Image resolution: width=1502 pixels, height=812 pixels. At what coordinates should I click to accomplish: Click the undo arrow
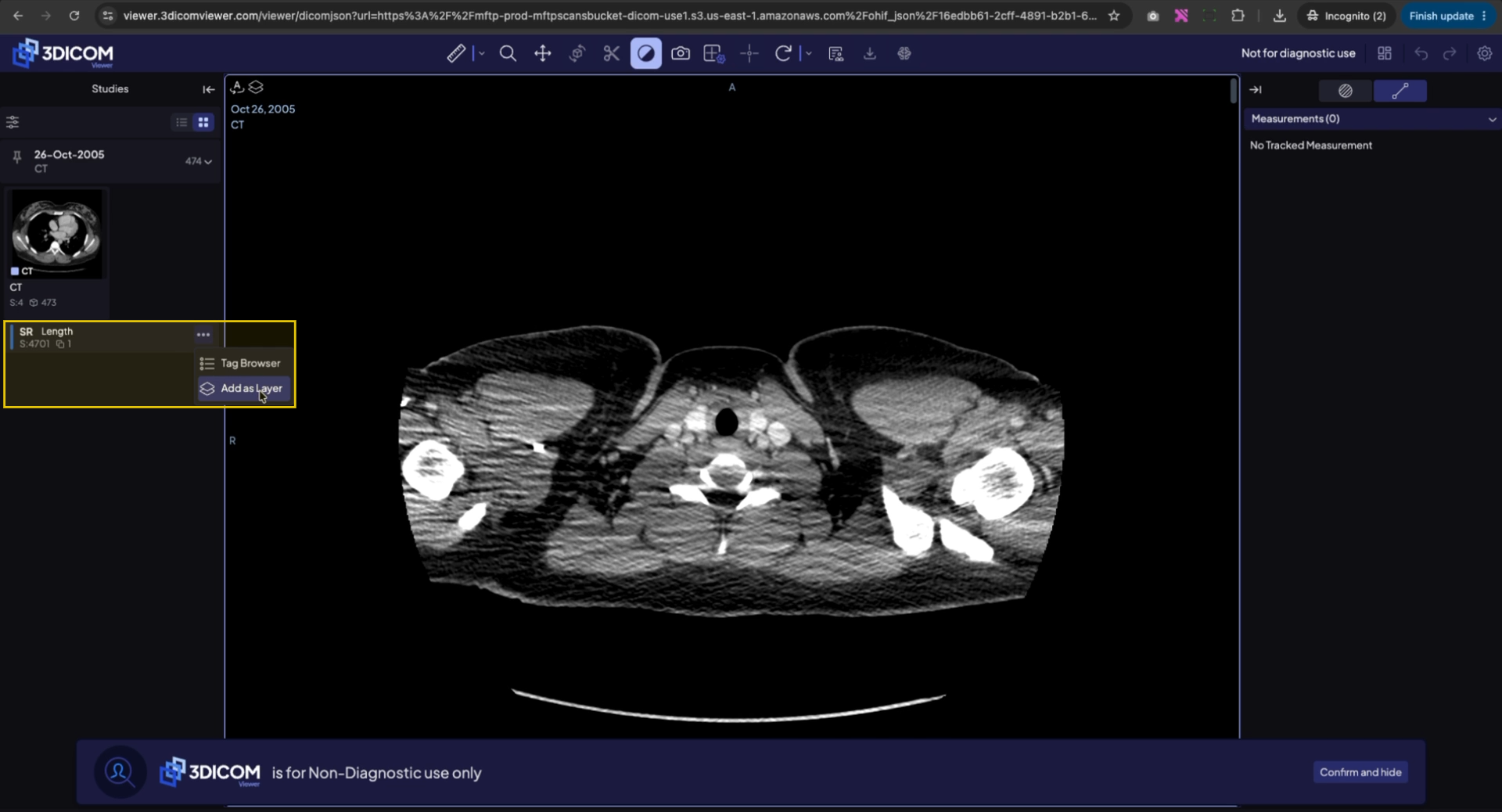tap(1421, 53)
